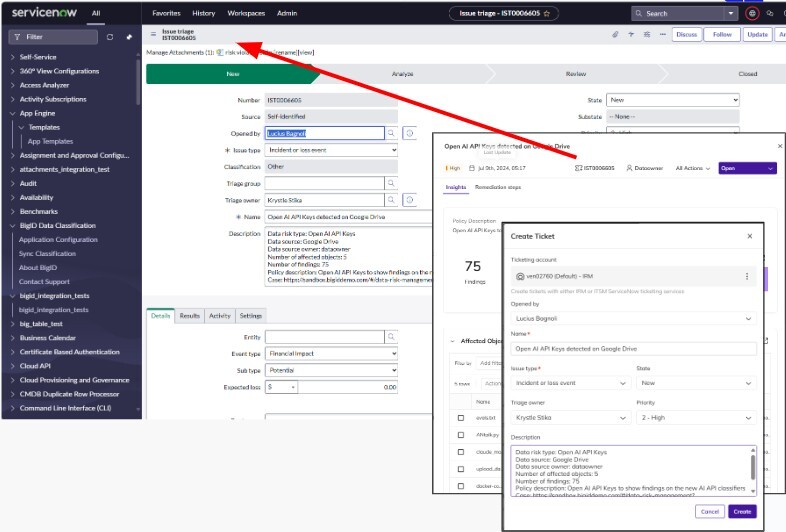Click the IST0006605 ticket icon in BigID panel
The image size is (786, 532).
[578, 168]
